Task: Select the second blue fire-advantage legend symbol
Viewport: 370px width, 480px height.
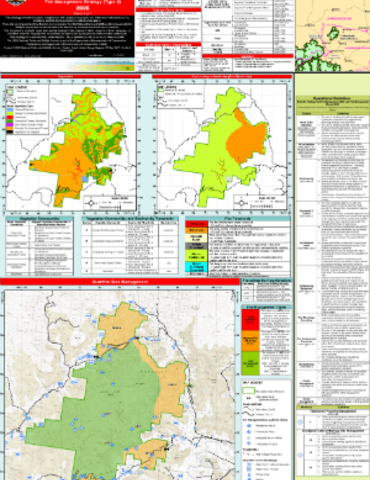Action: [249, 432]
